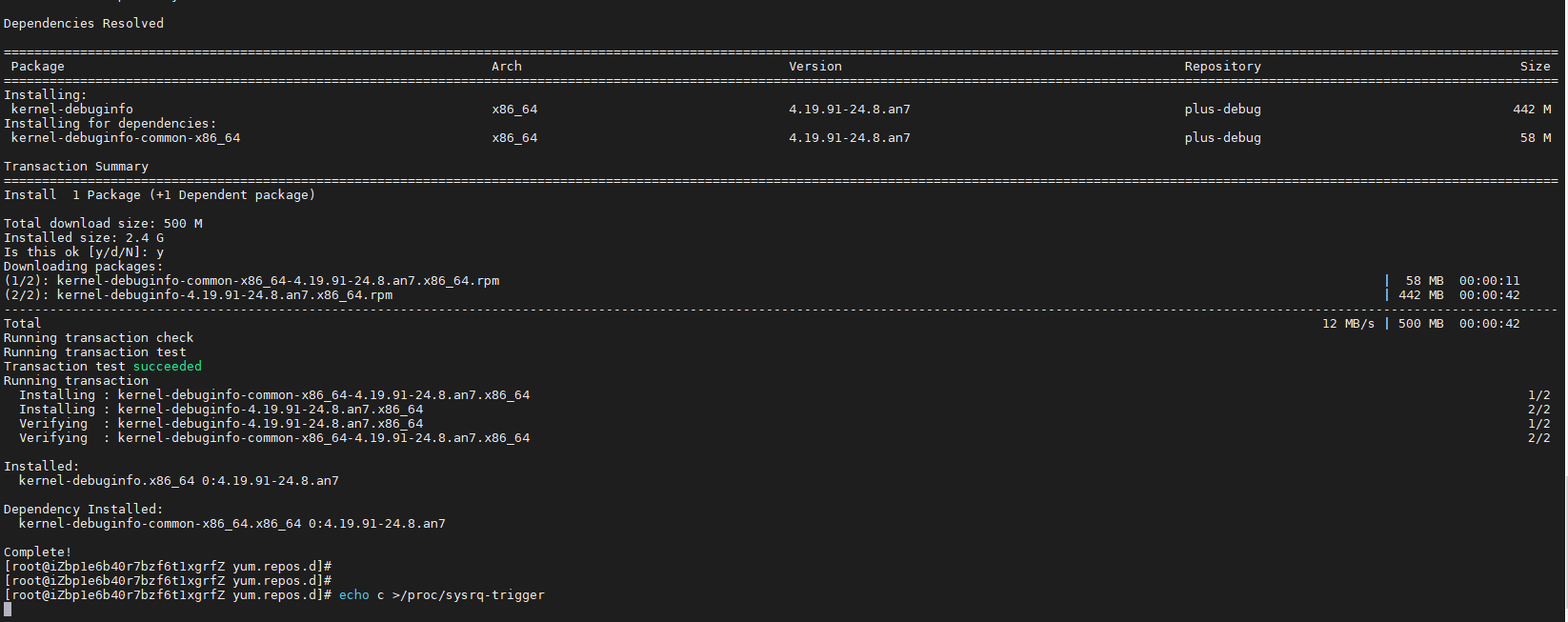Click the '12 MB/s' download speed
The width and height of the screenshot is (1568, 622).
point(1348,324)
